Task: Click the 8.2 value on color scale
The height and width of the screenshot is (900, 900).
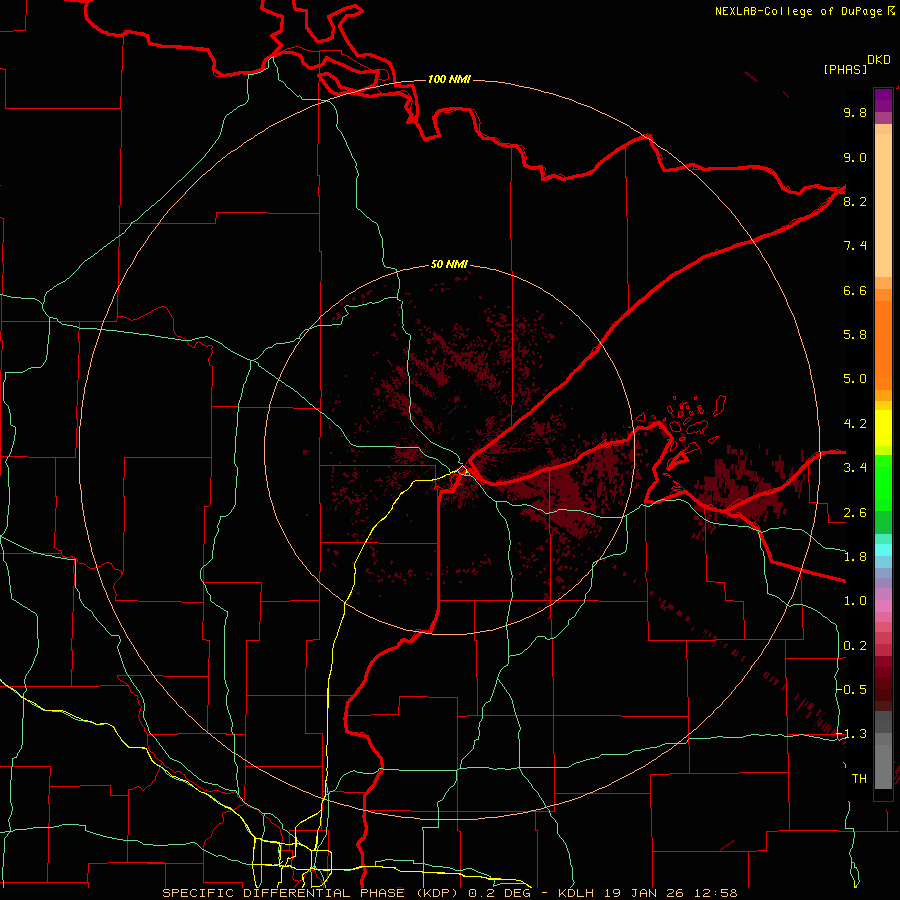Action: point(855,201)
